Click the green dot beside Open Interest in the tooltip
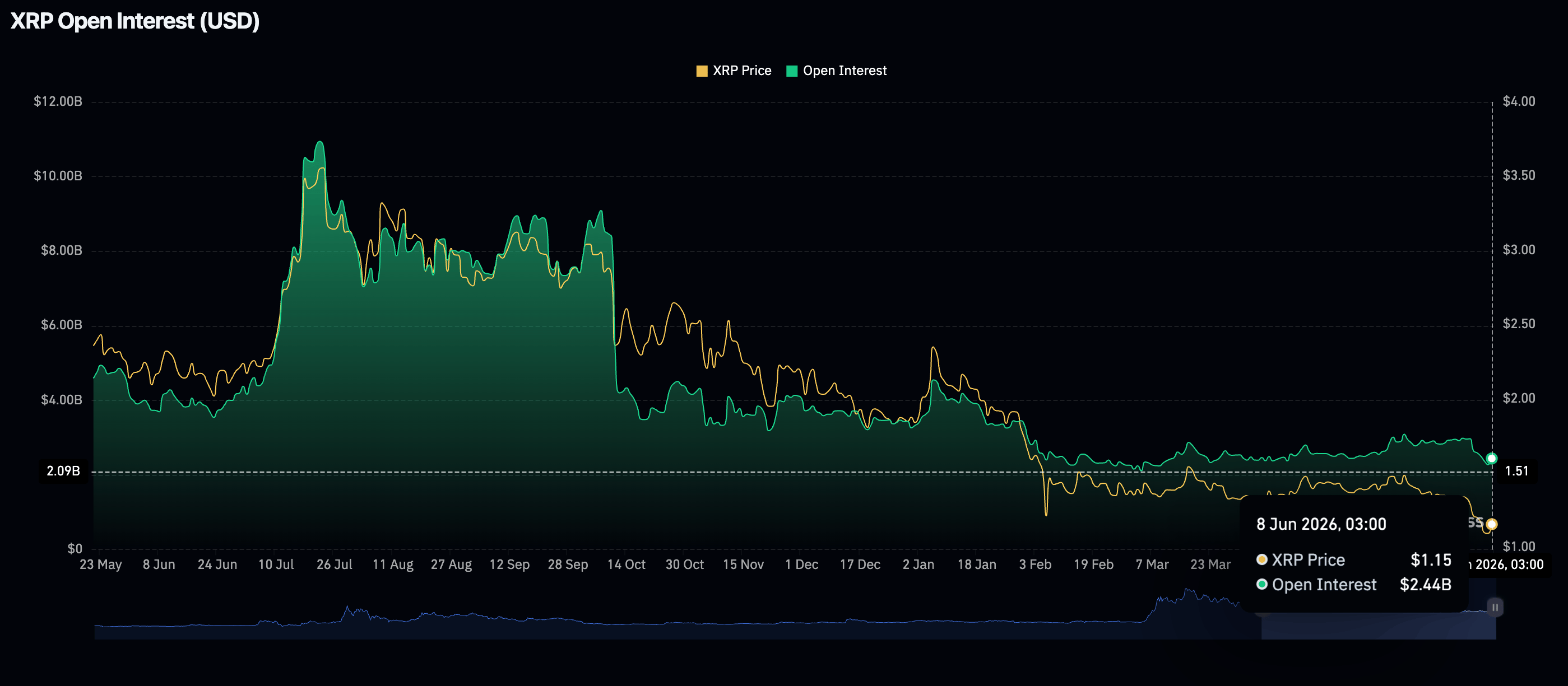Screen dimensions: 1568x686 [x=1262, y=585]
